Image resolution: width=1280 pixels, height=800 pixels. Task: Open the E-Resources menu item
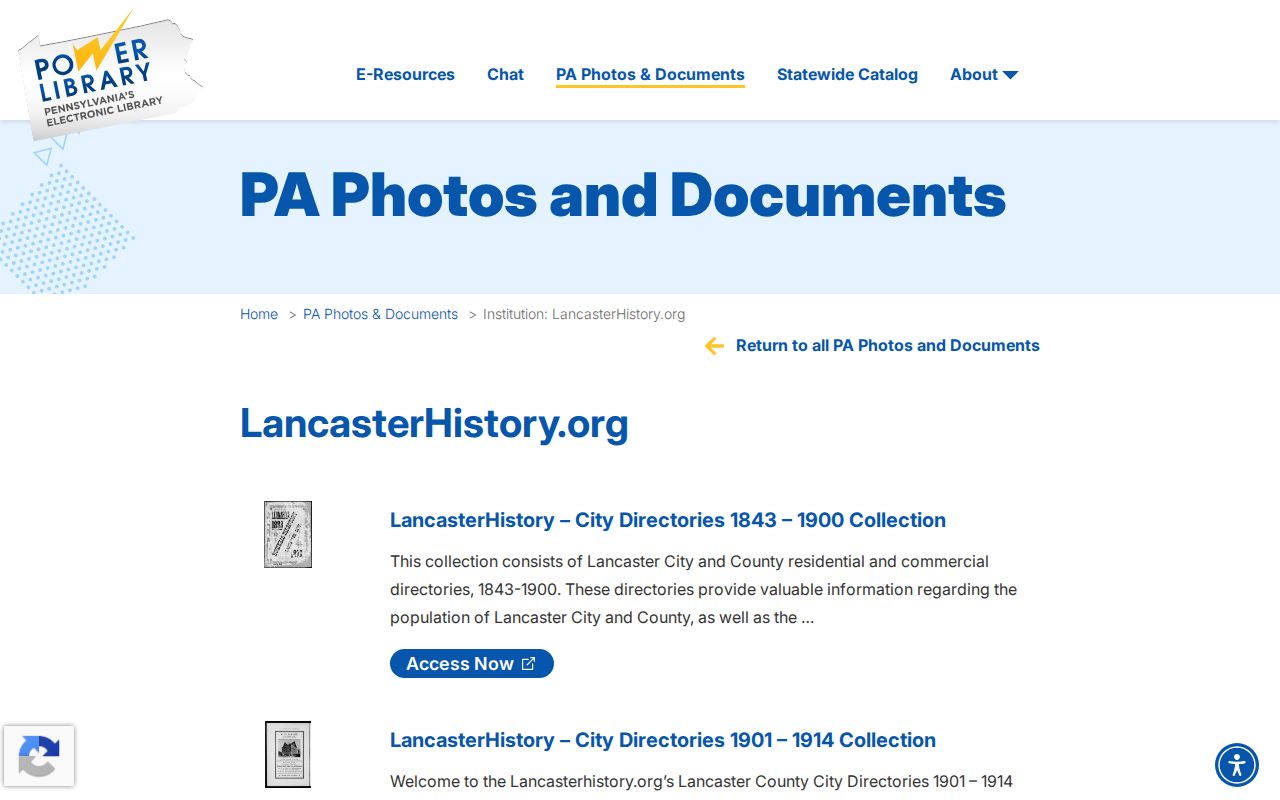click(x=405, y=74)
